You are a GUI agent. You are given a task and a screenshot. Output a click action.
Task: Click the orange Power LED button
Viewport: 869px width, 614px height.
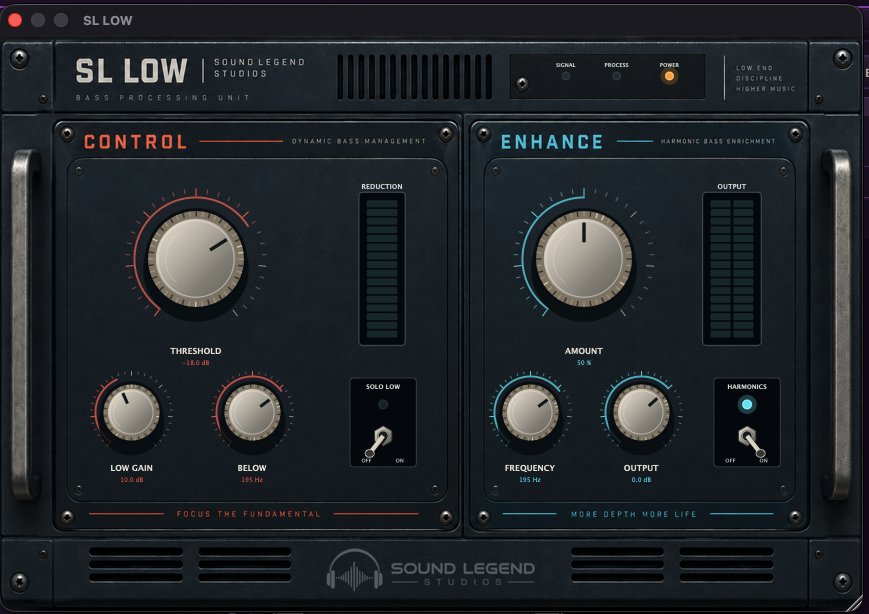point(669,76)
